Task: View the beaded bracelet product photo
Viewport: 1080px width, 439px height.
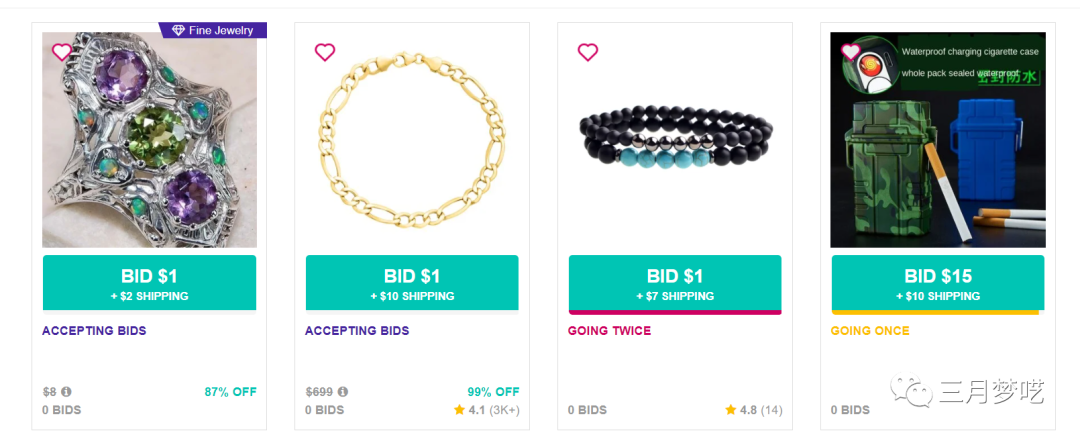Action: point(675,140)
